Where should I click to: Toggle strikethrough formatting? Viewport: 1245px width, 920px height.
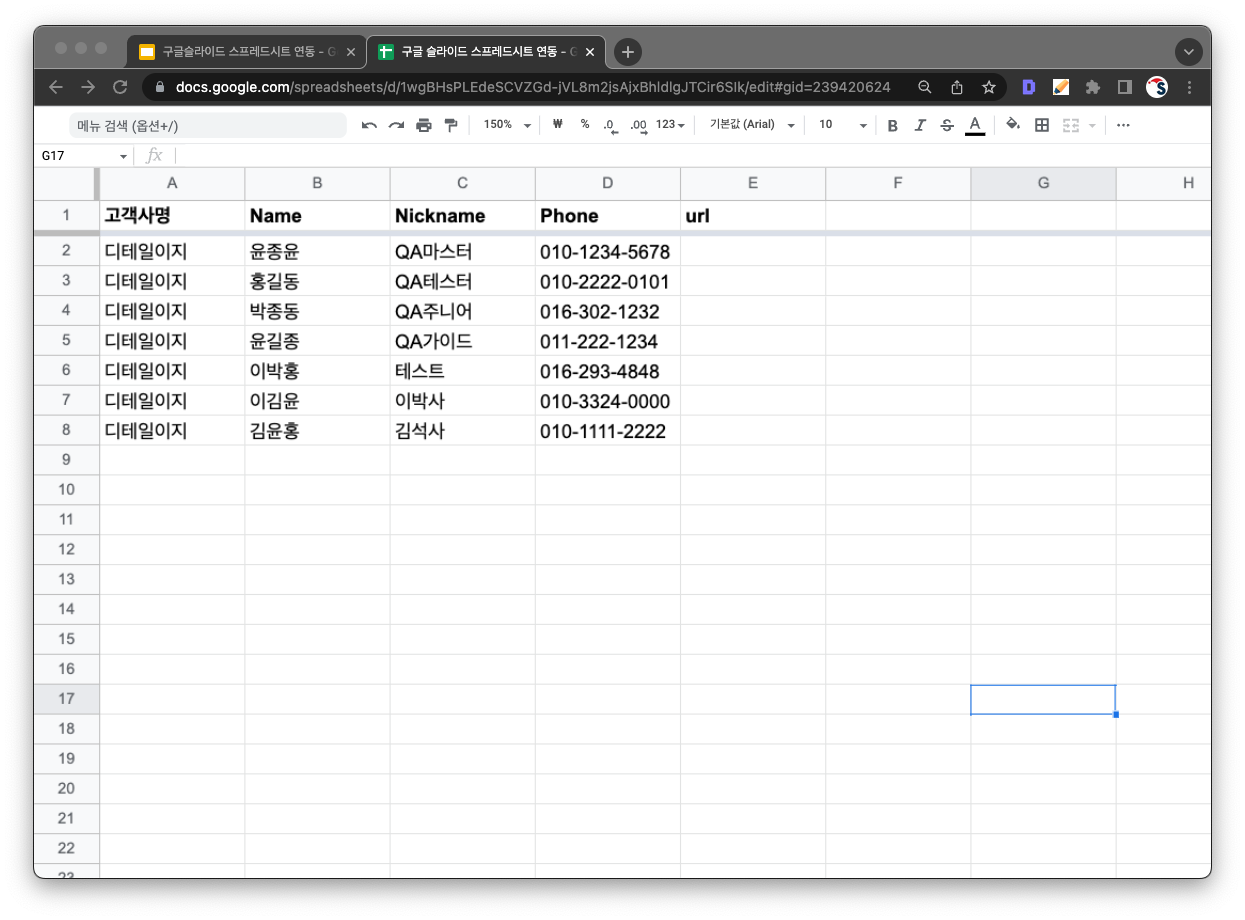coord(947,124)
